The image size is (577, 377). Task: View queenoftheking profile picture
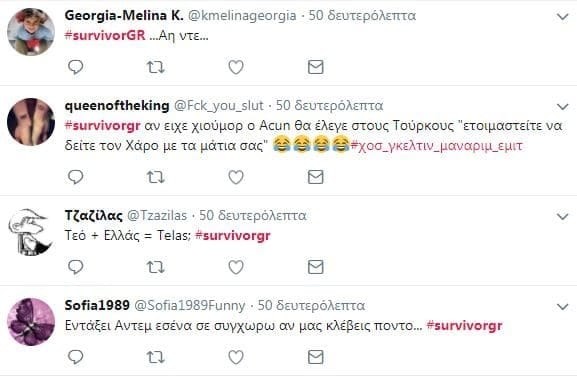(31, 122)
